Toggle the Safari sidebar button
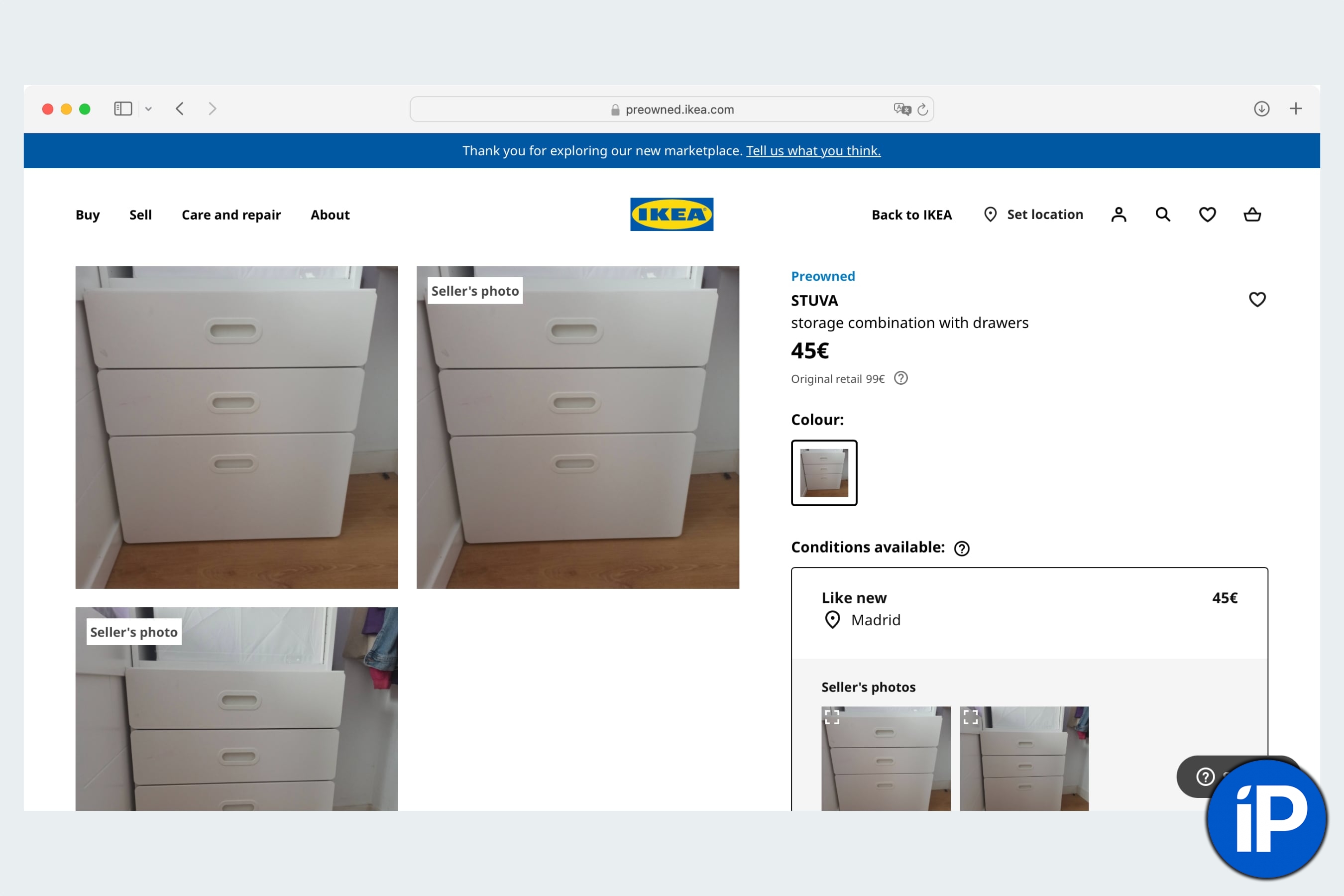 tap(123, 109)
